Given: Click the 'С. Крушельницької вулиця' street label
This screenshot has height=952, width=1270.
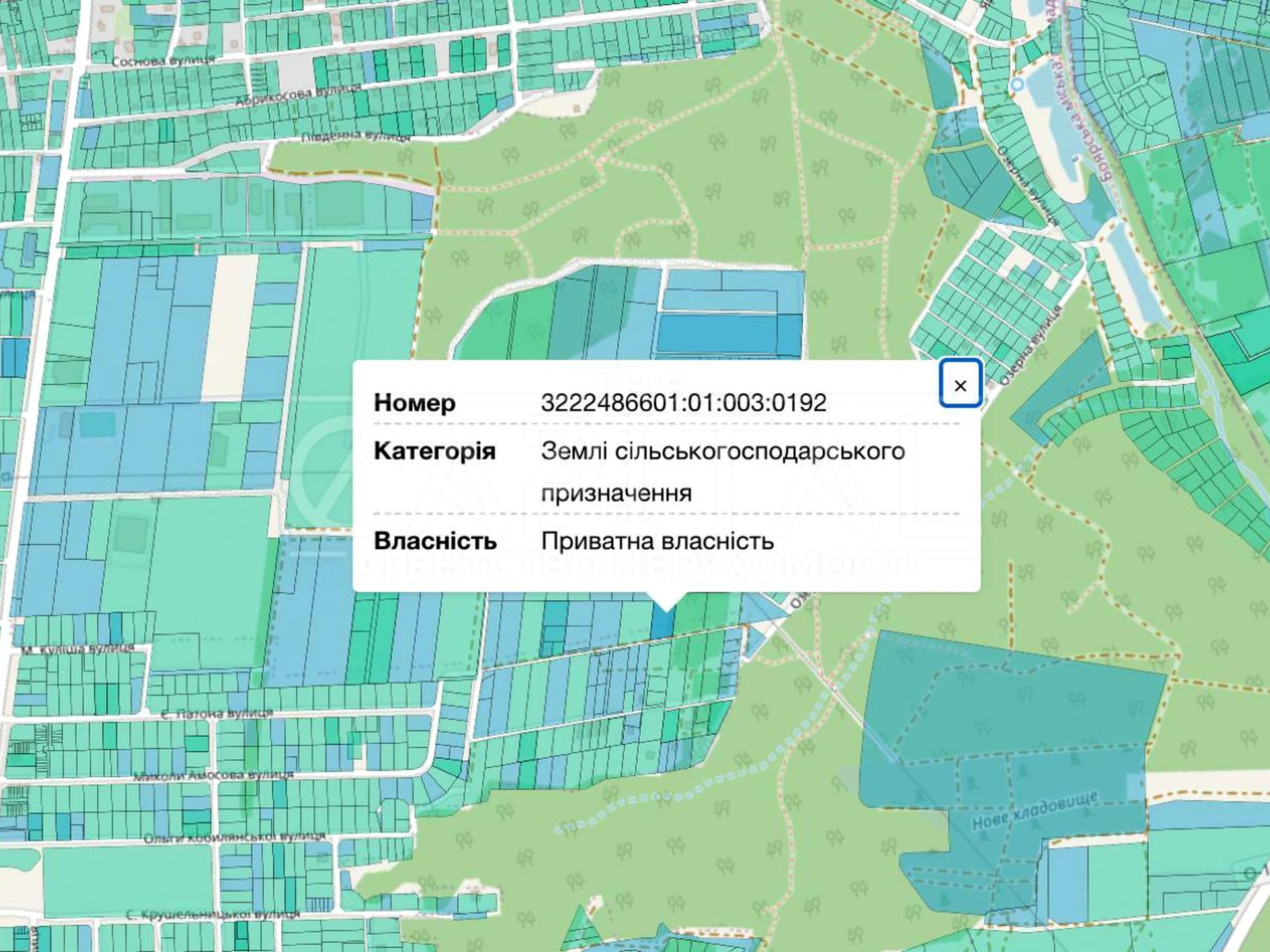Looking at the screenshot, I should tap(212, 914).
